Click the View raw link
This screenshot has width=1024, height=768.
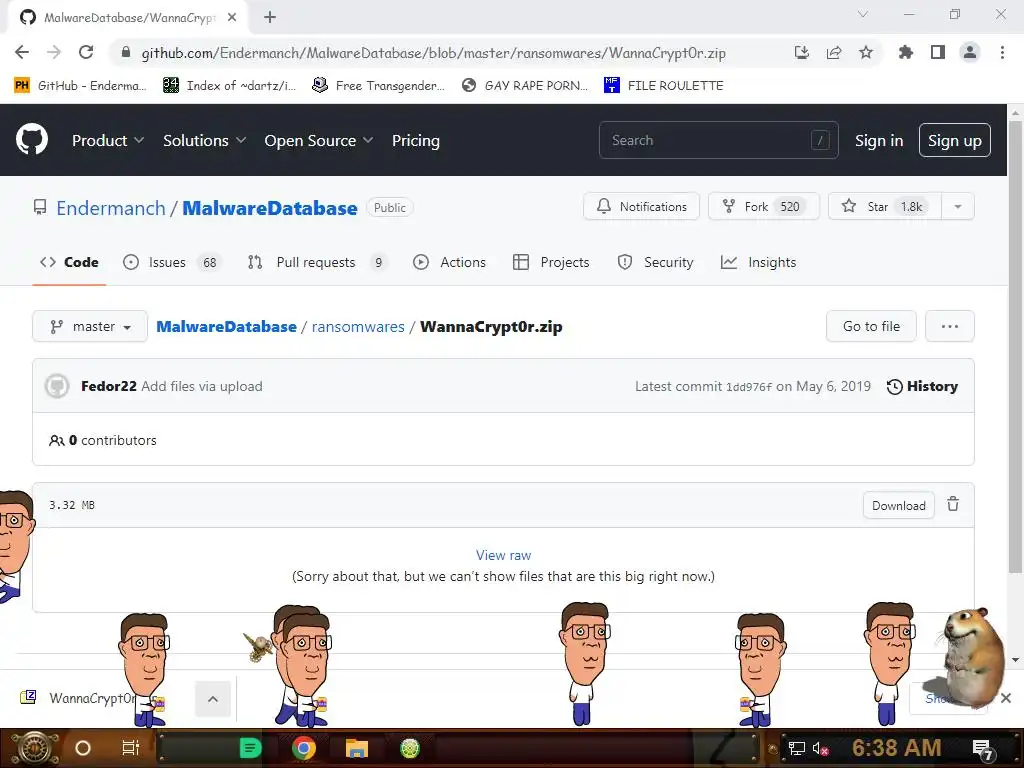[503, 555]
